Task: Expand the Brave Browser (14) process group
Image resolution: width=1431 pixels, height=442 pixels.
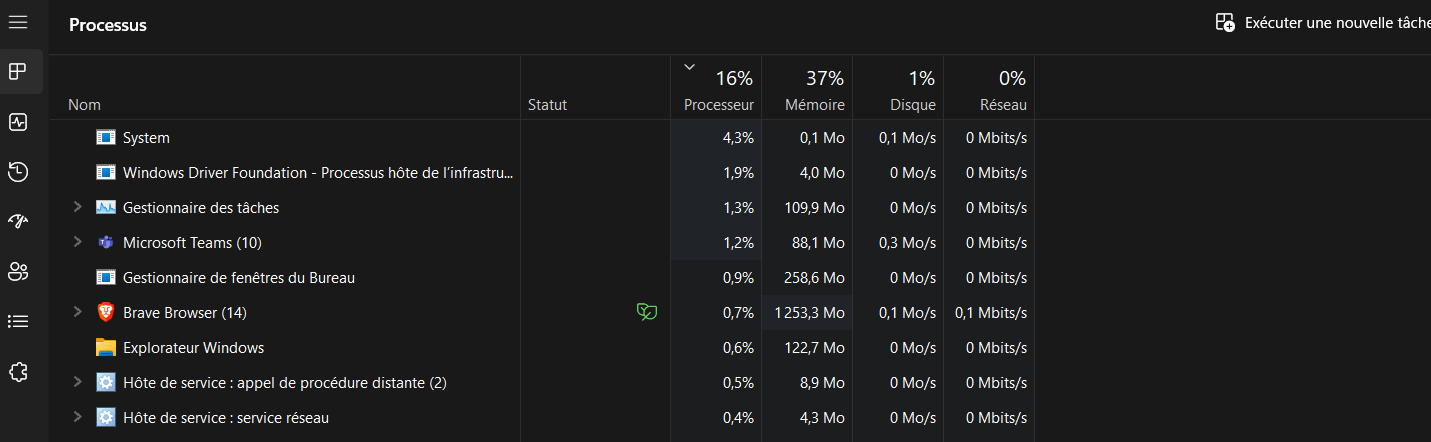Action: tap(77, 313)
